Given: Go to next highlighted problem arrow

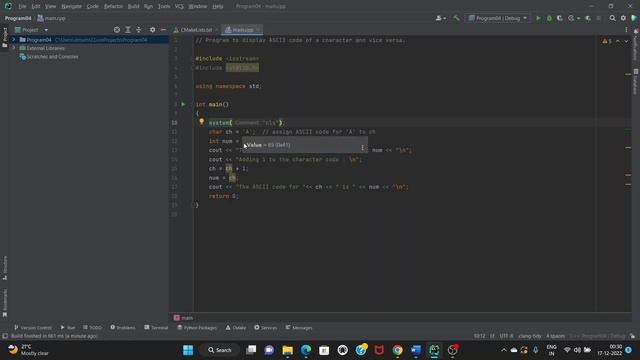Looking at the screenshot, I should pos(626,41).
